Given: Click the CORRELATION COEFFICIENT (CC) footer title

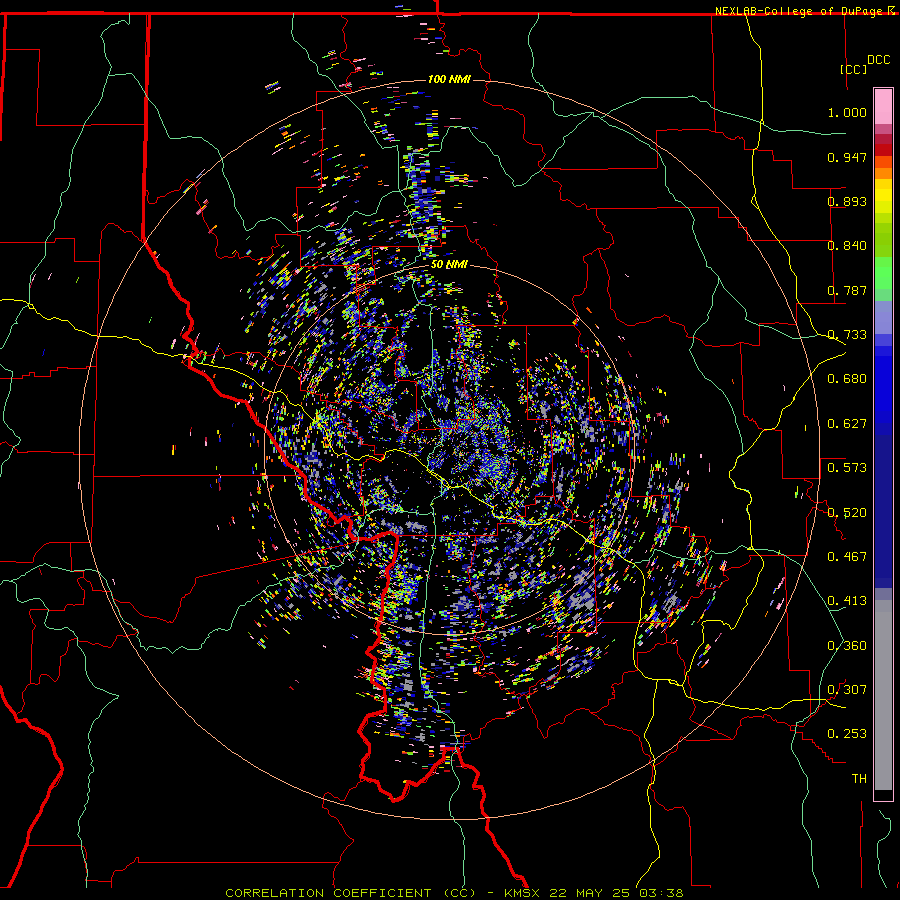Looking at the screenshot, I should coord(350,893).
